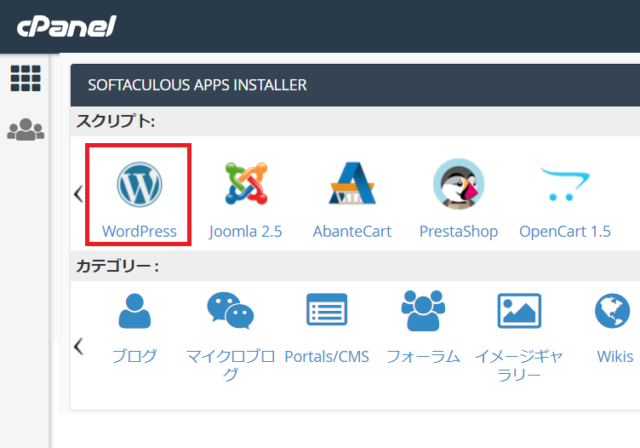Open the grid home icon in sidebar
This screenshot has width=640, height=448.
(x=25, y=78)
